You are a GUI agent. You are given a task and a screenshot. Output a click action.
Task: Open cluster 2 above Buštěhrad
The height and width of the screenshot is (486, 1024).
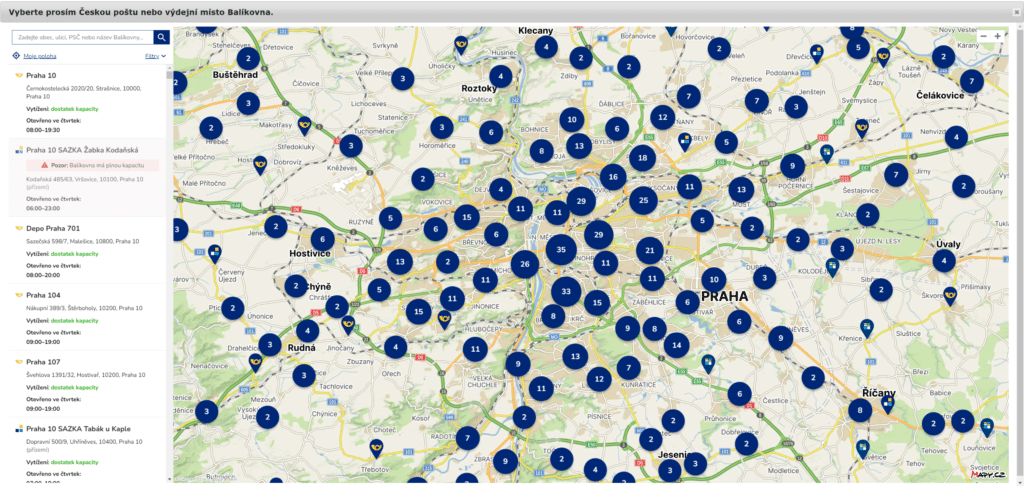coord(248,59)
